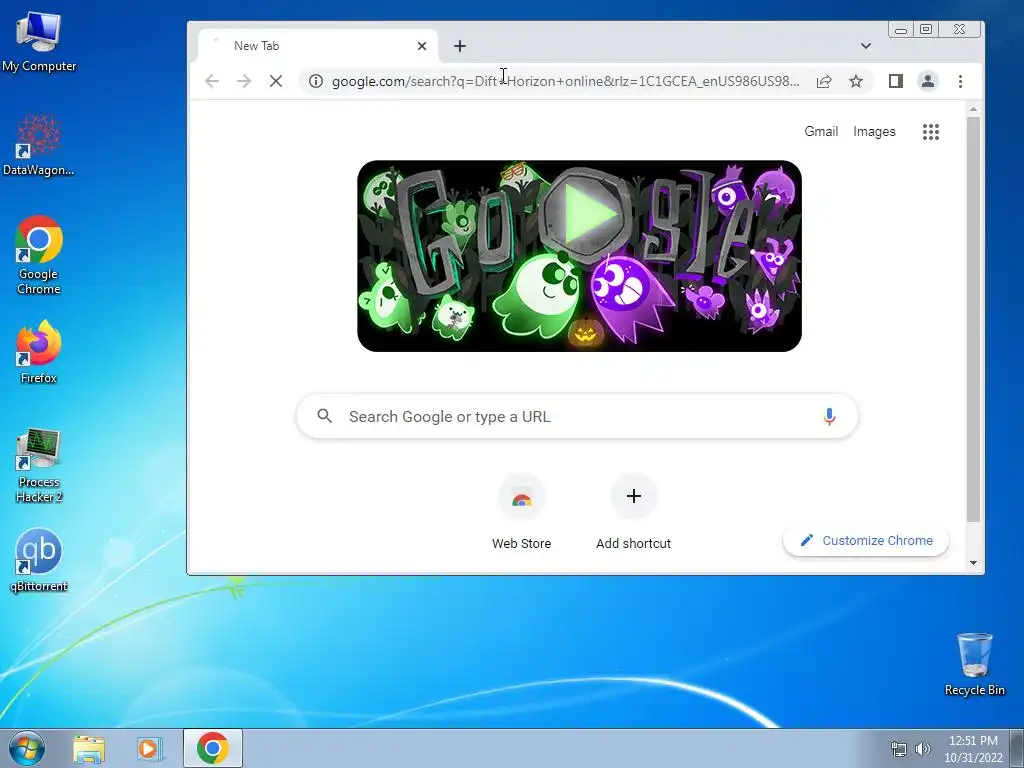Expand tab search dropdown arrow
The height and width of the screenshot is (768, 1024).
[x=866, y=46]
